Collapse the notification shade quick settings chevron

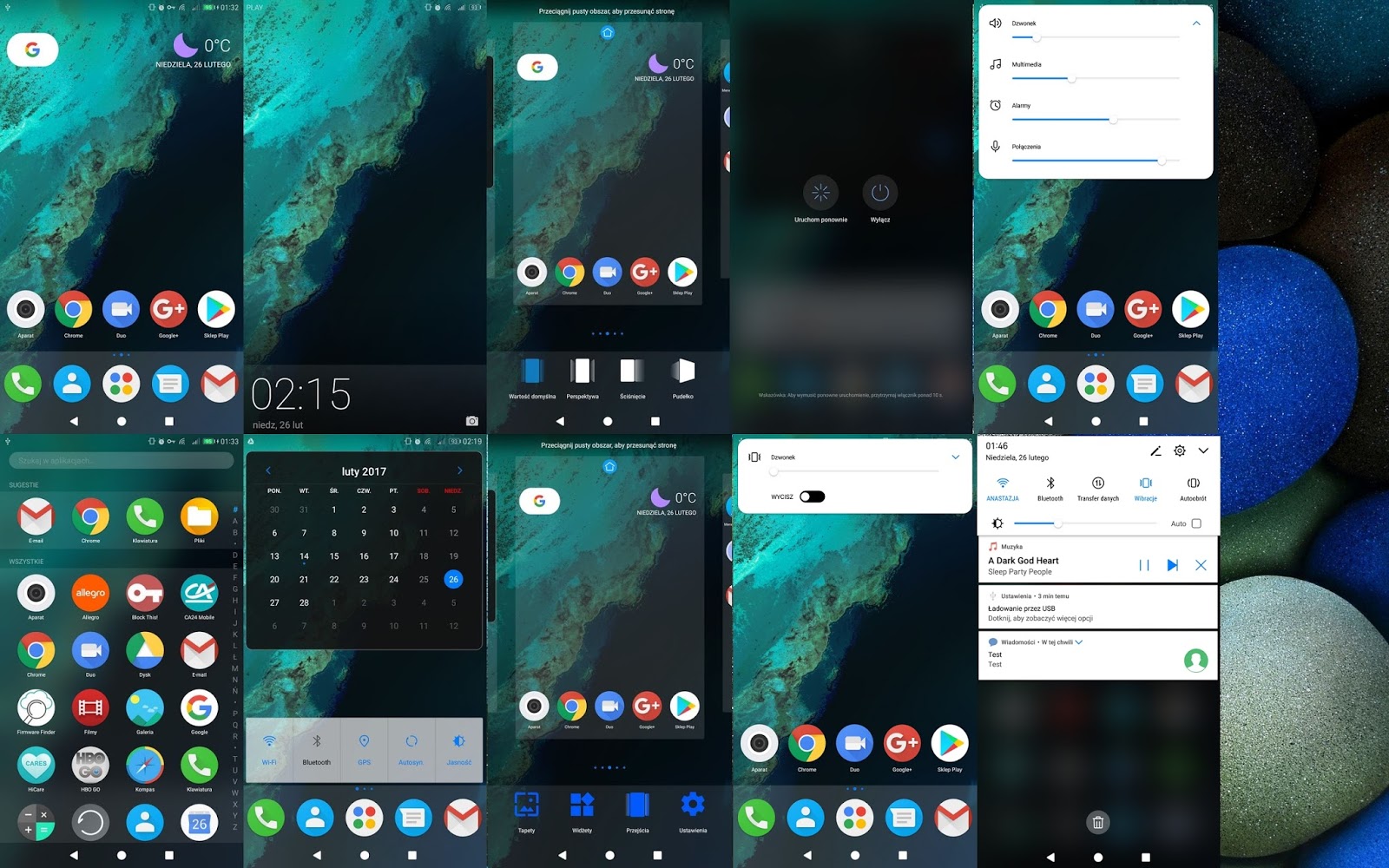pos(1203,450)
